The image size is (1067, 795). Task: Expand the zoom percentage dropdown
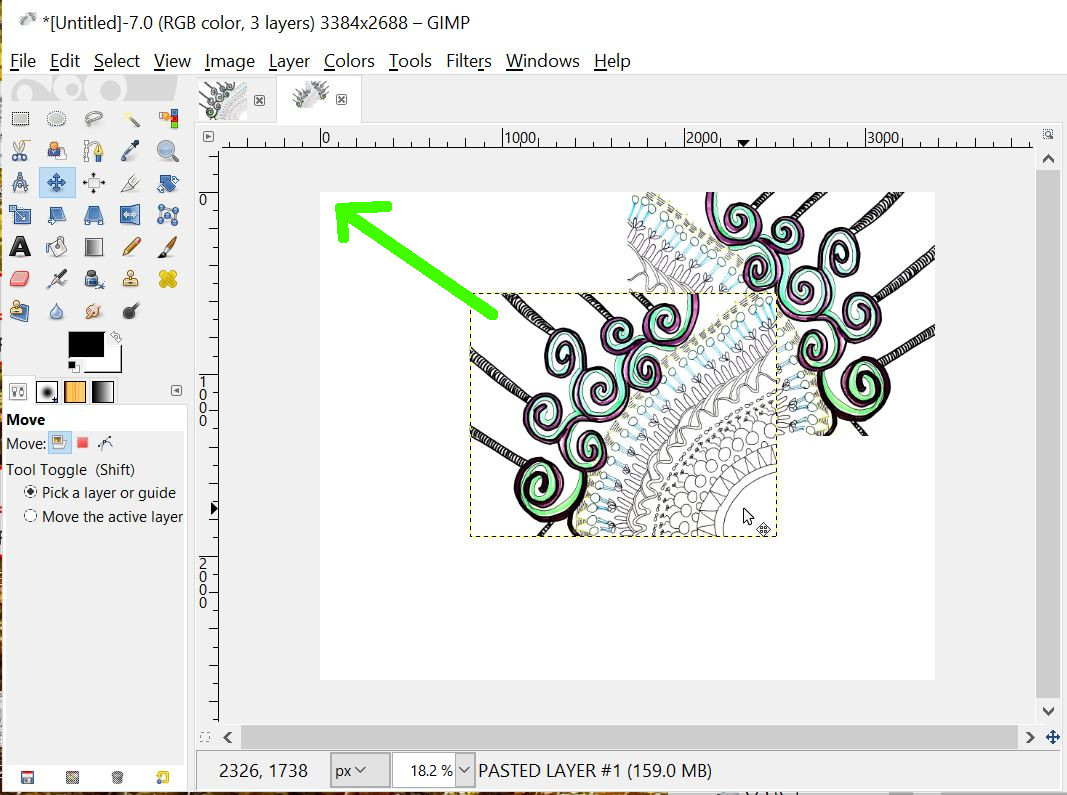pyautogui.click(x=463, y=771)
